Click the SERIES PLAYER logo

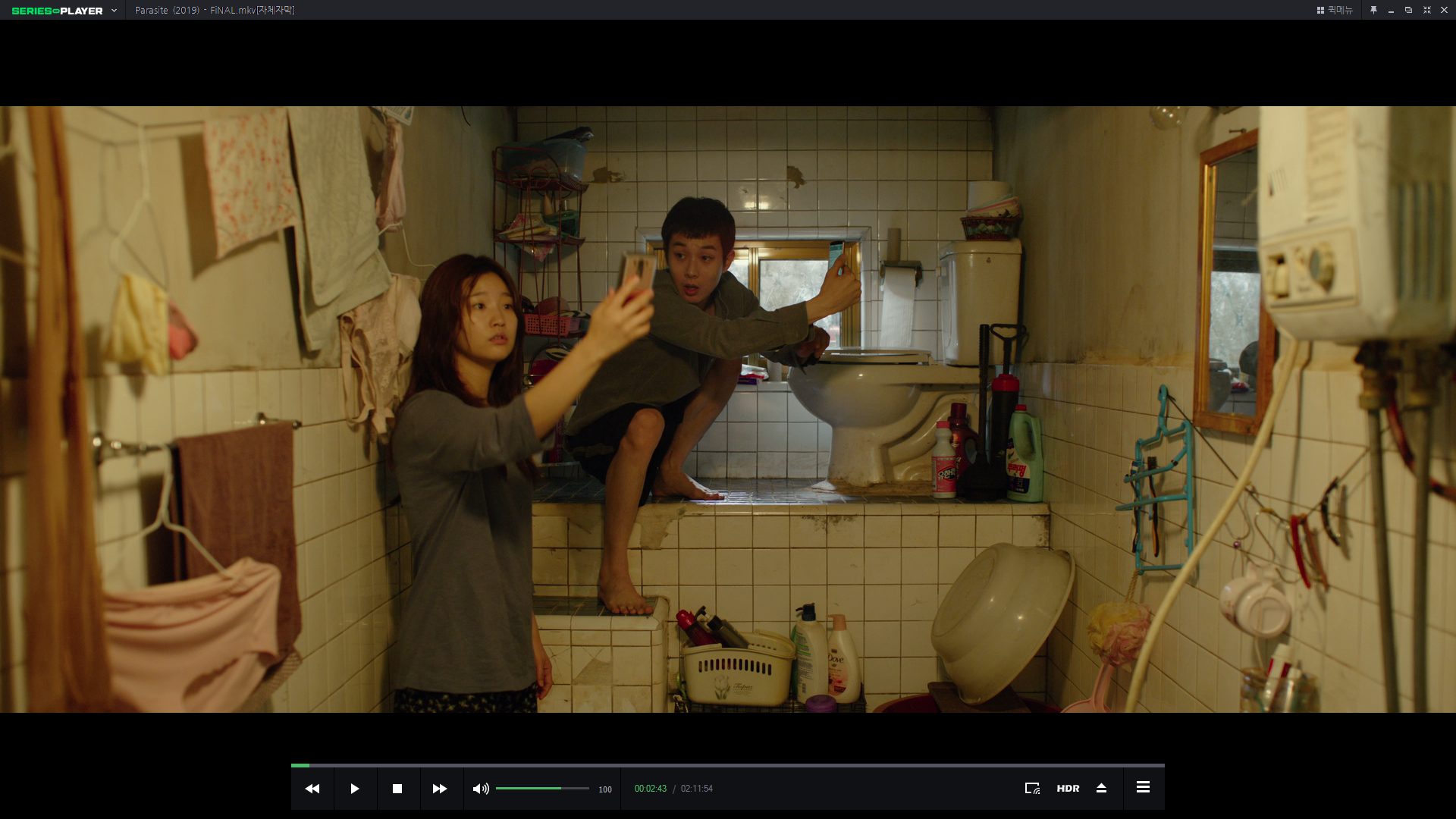[58, 11]
